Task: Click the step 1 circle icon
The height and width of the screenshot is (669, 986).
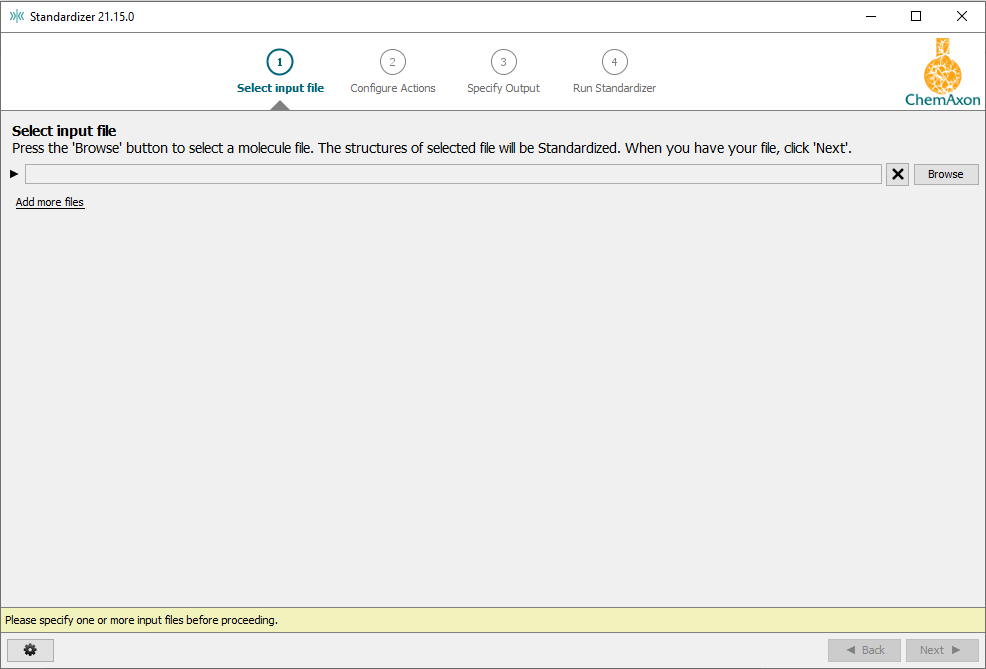Action: click(280, 62)
